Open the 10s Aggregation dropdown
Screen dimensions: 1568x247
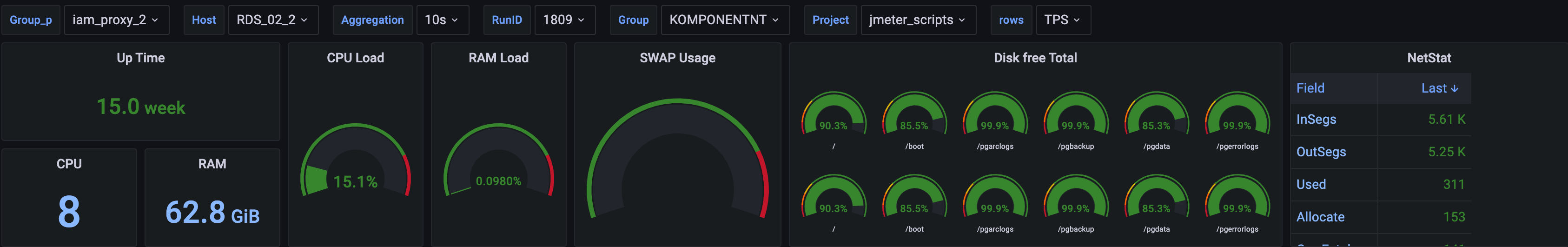coord(443,20)
